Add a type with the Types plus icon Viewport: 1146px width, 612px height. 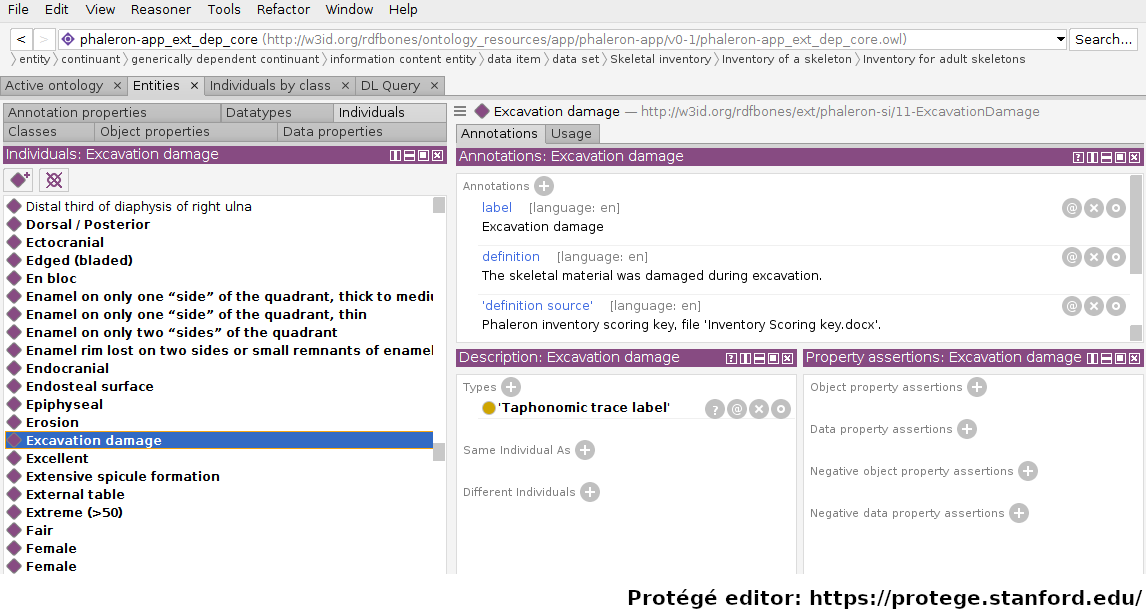[x=511, y=388]
